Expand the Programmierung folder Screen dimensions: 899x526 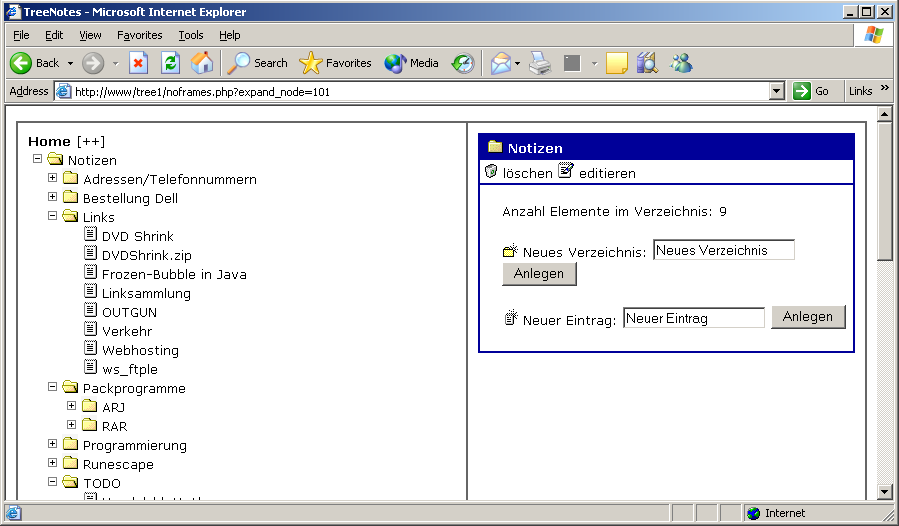click(53, 443)
